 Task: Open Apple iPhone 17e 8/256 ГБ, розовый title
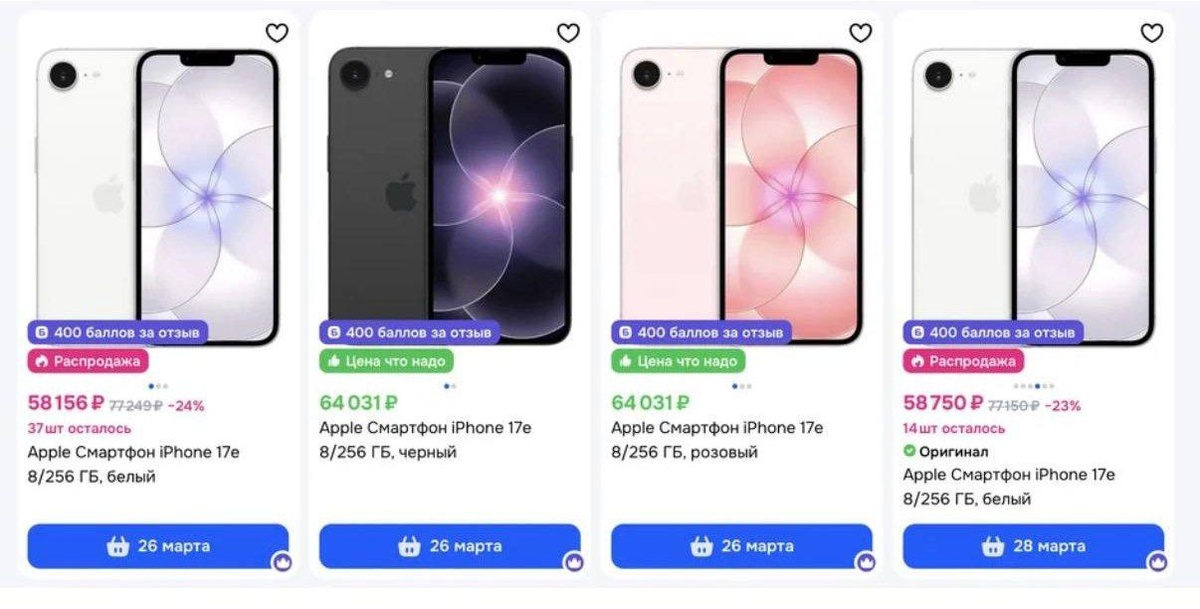(717, 440)
